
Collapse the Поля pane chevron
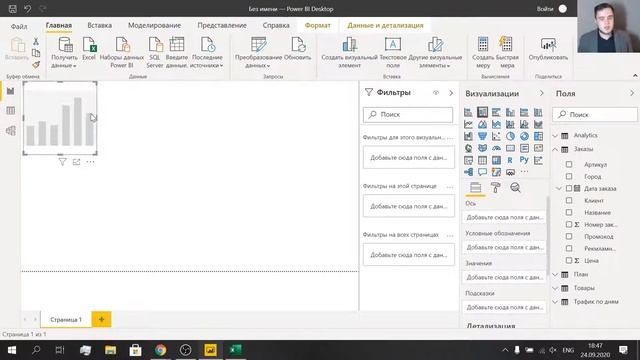(x=632, y=93)
